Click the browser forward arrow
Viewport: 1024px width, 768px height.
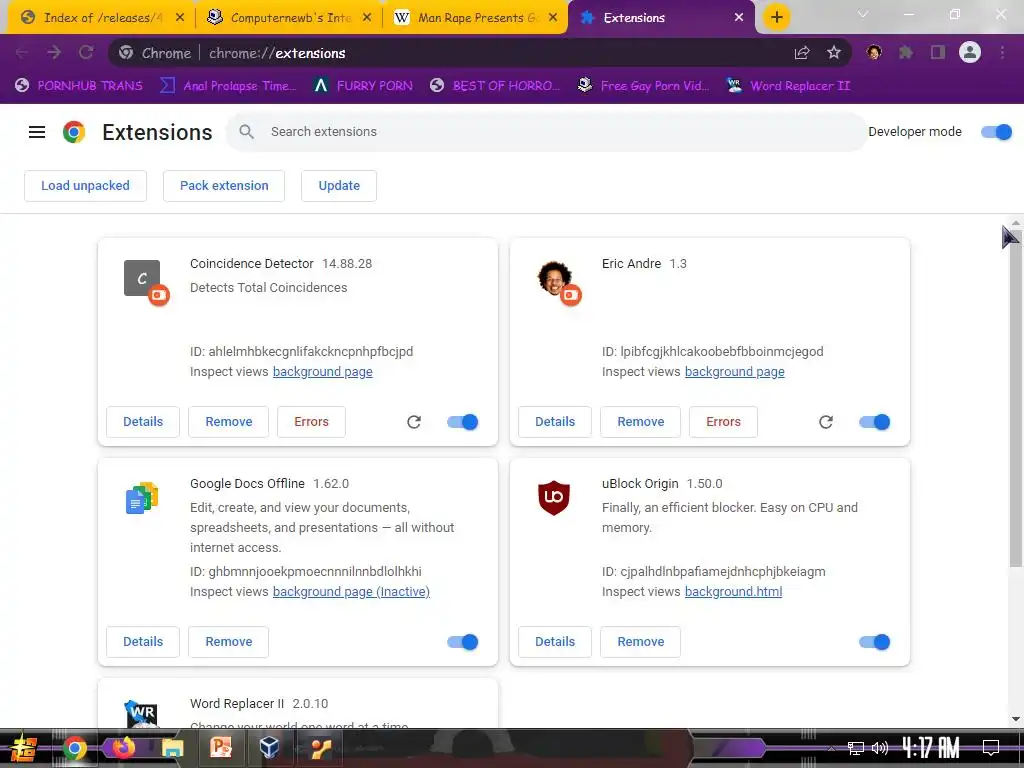[x=54, y=53]
